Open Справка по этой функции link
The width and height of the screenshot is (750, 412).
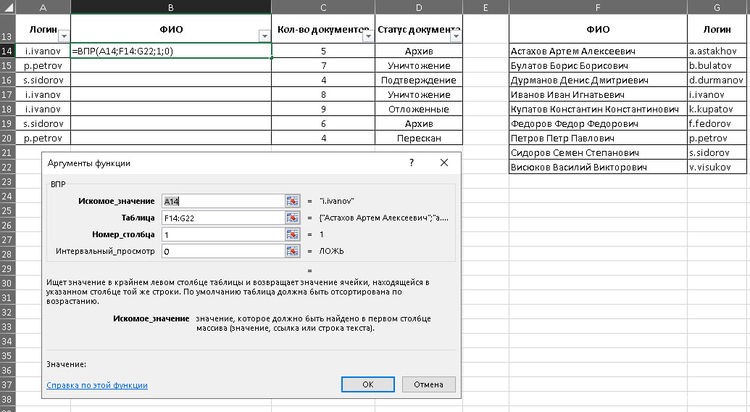[x=97, y=385]
